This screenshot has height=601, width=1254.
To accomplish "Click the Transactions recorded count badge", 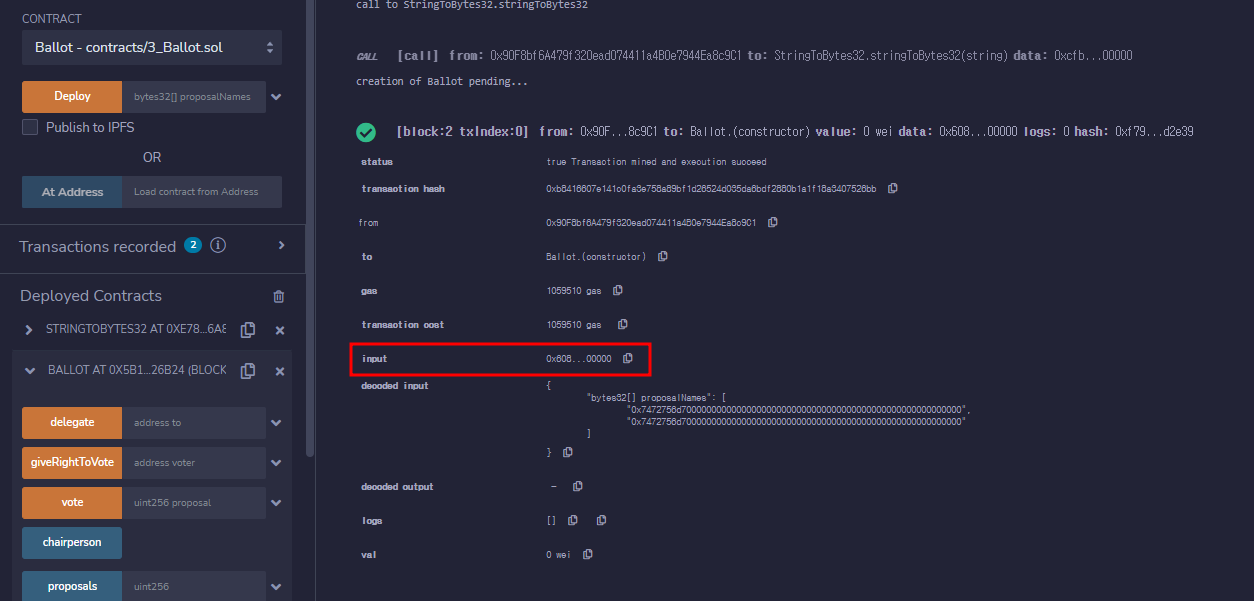I will point(193,245).
